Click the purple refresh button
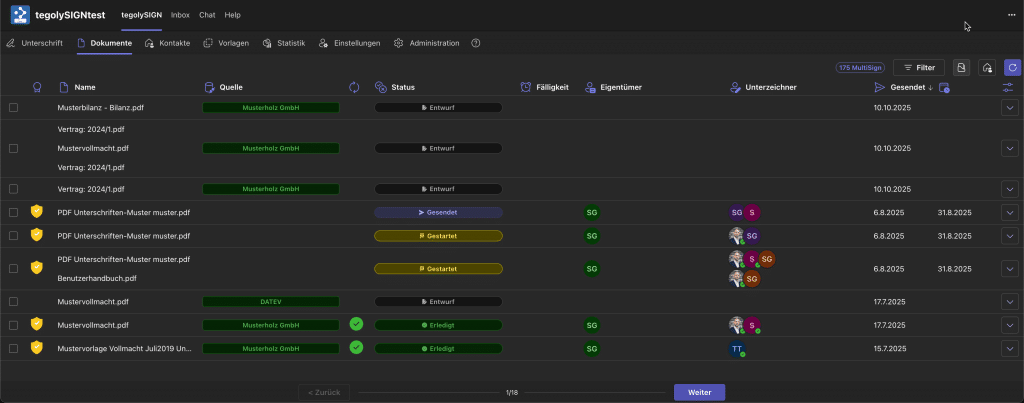1024x403 pixels. point(1012,67)
